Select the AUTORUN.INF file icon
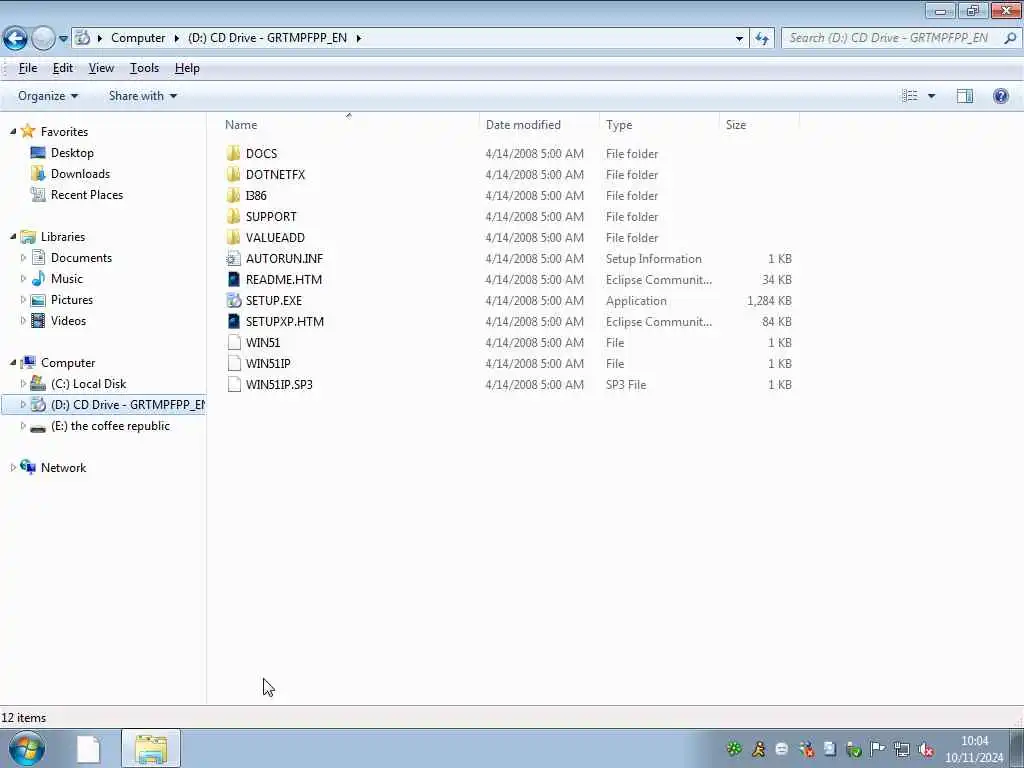This screenshot has width=1024, height=768. [x=233, y=259]
